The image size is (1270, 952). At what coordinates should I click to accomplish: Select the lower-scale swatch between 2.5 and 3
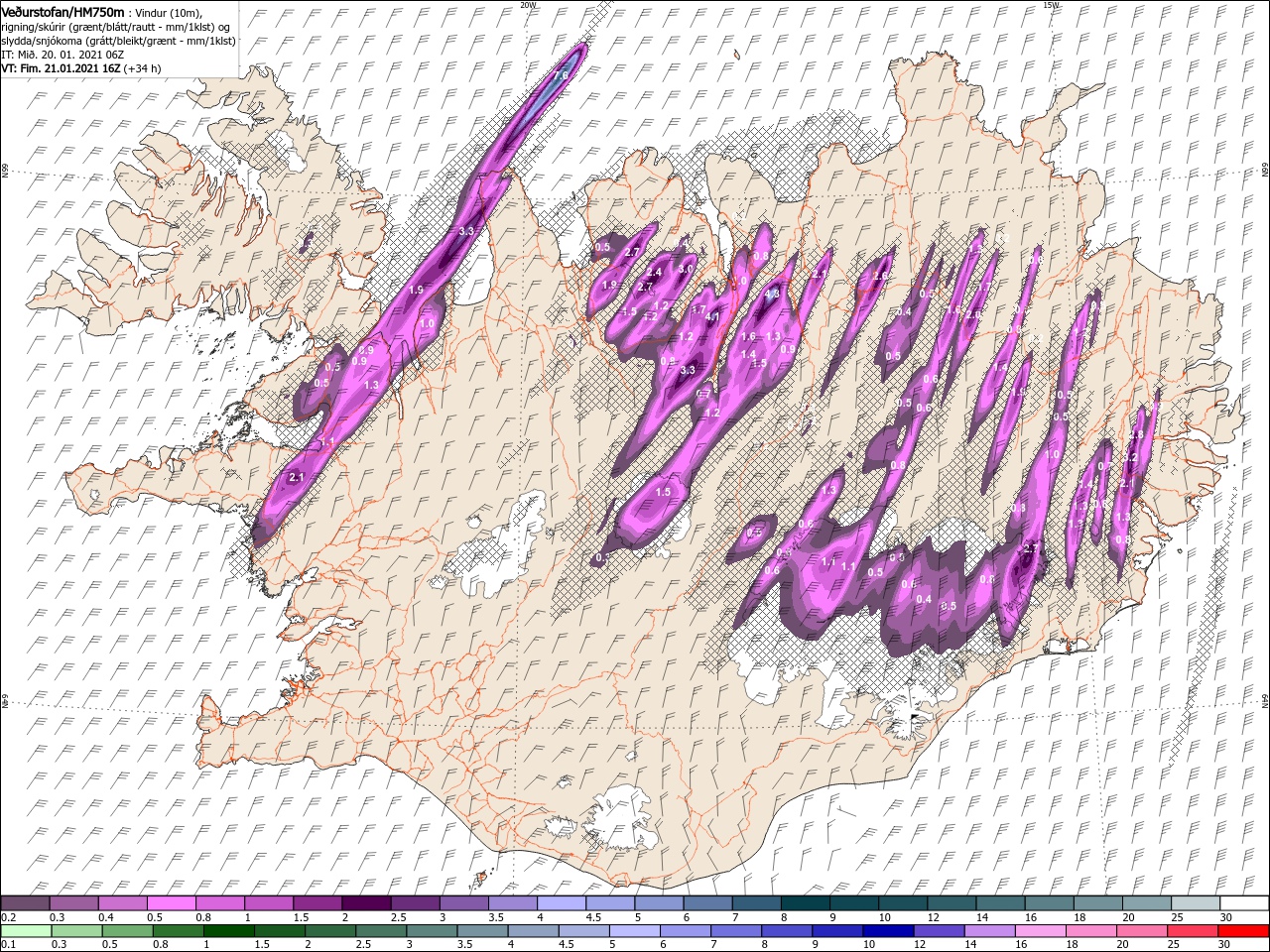click(x=381, y=931)
